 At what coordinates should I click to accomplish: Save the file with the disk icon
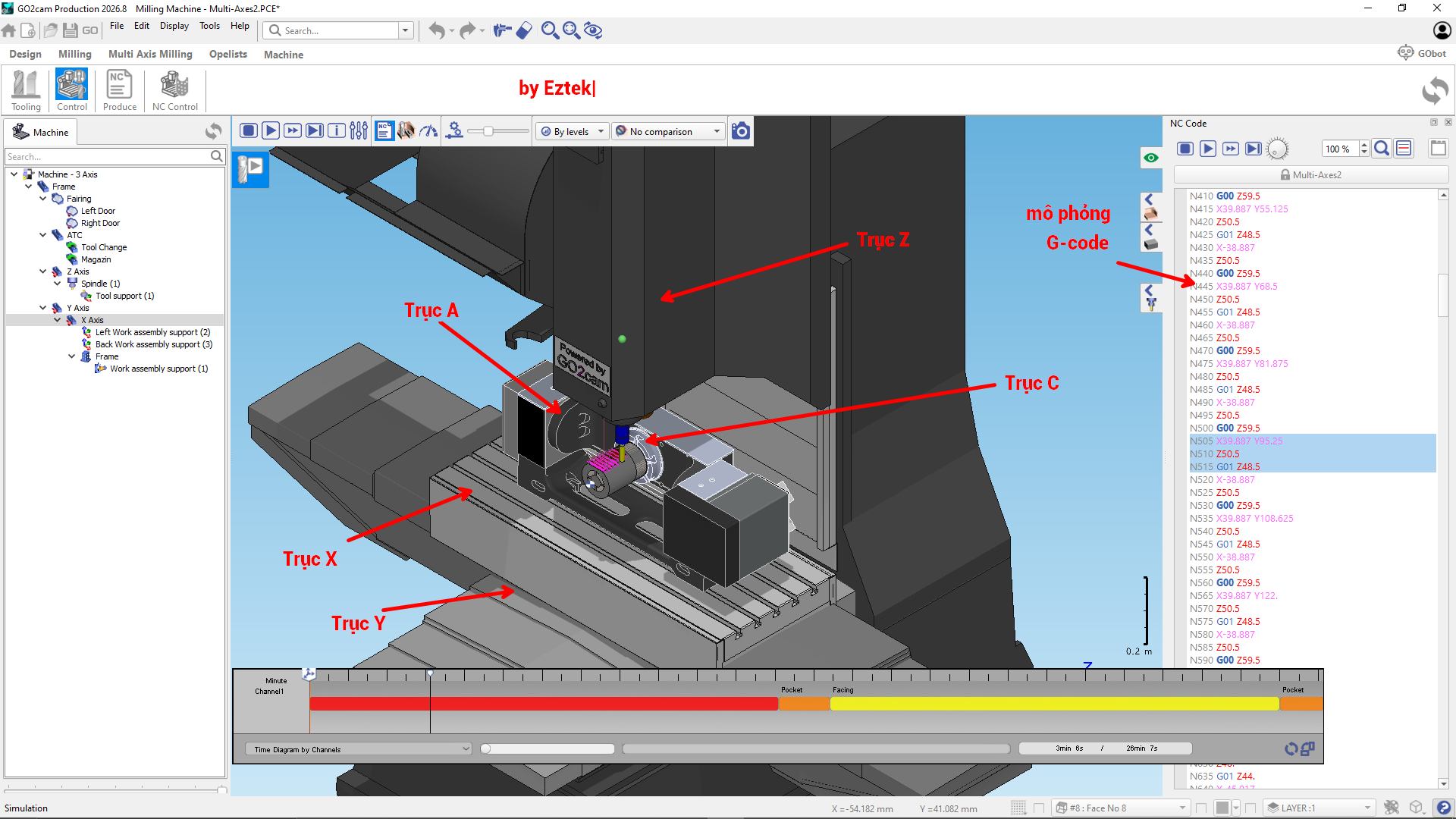pyautogui.click(x=71, y=30)
